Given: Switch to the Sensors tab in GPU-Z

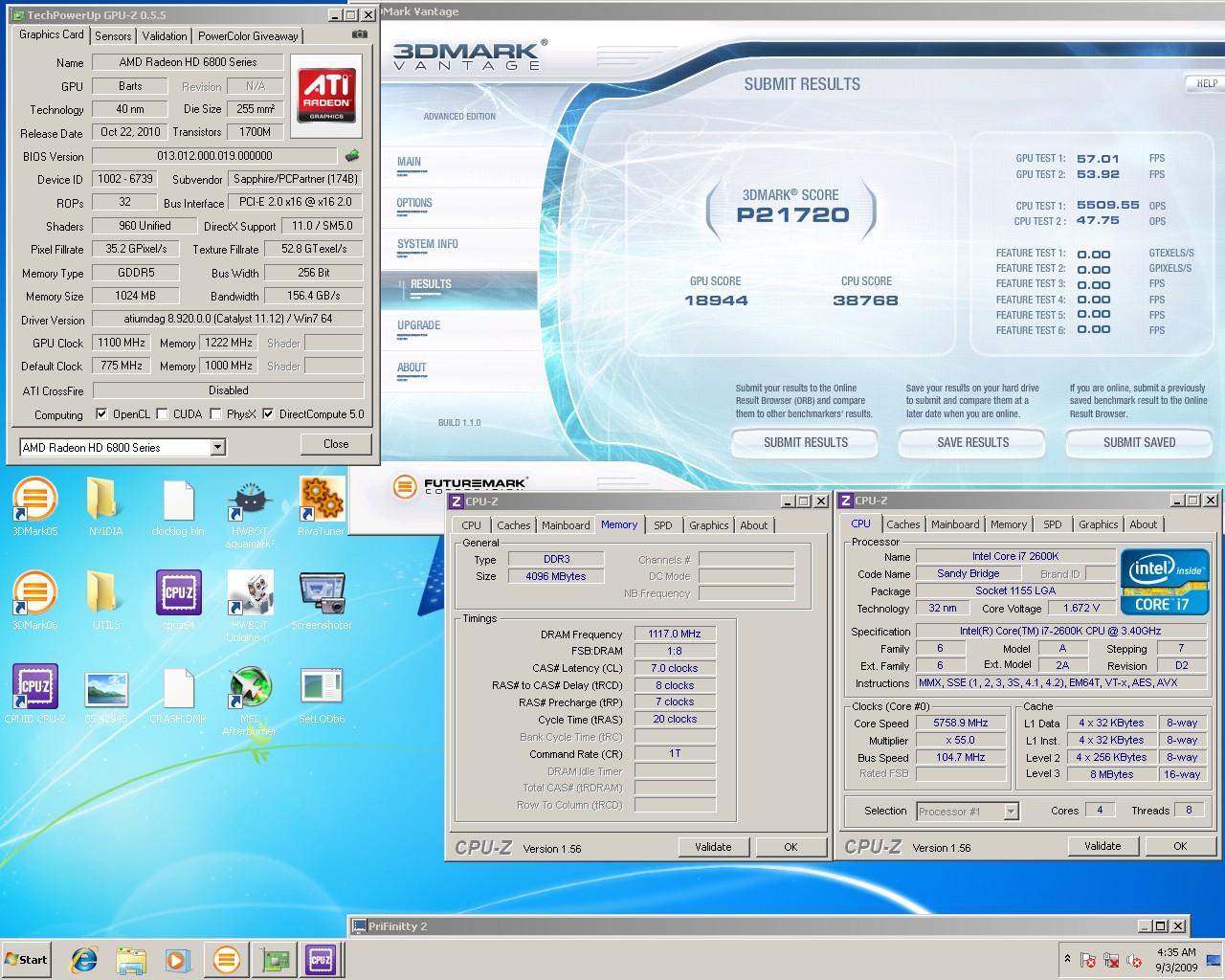Looking at the screenshot, I should coord(113,35).
